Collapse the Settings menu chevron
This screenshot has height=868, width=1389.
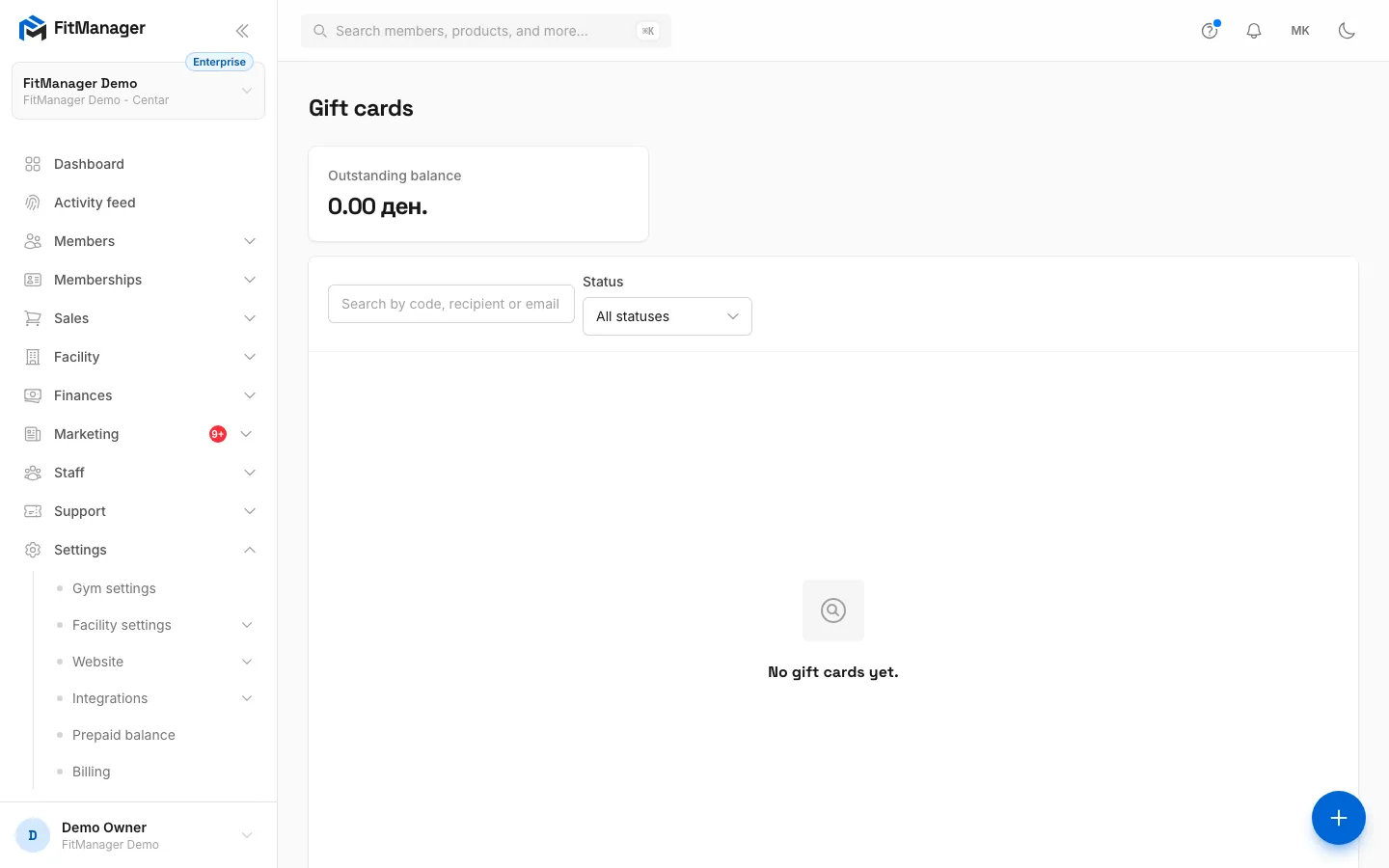click(x=250, y=550)
